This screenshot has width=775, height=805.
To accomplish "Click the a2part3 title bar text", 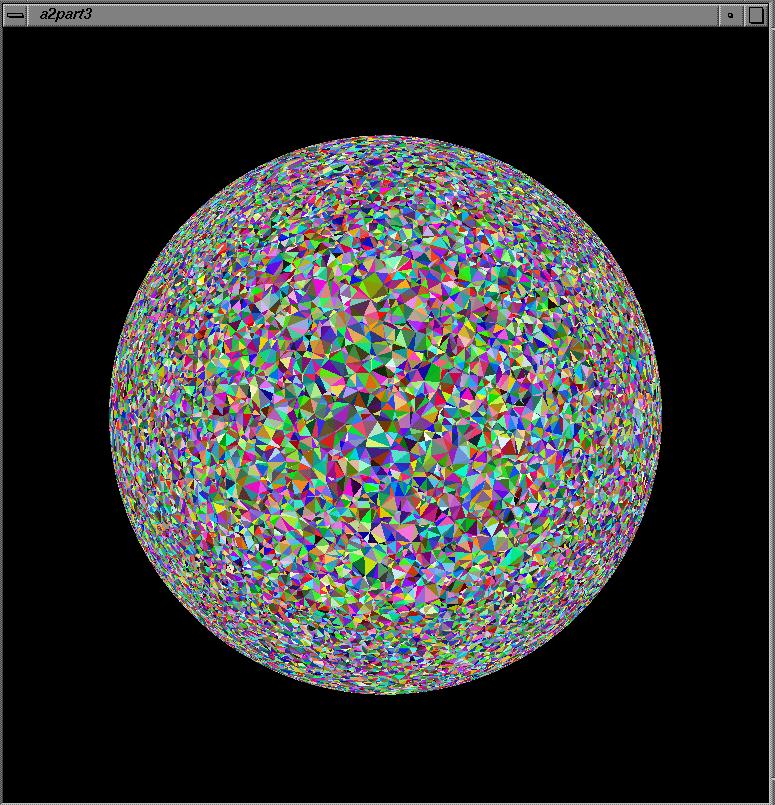I will [66, 14].
